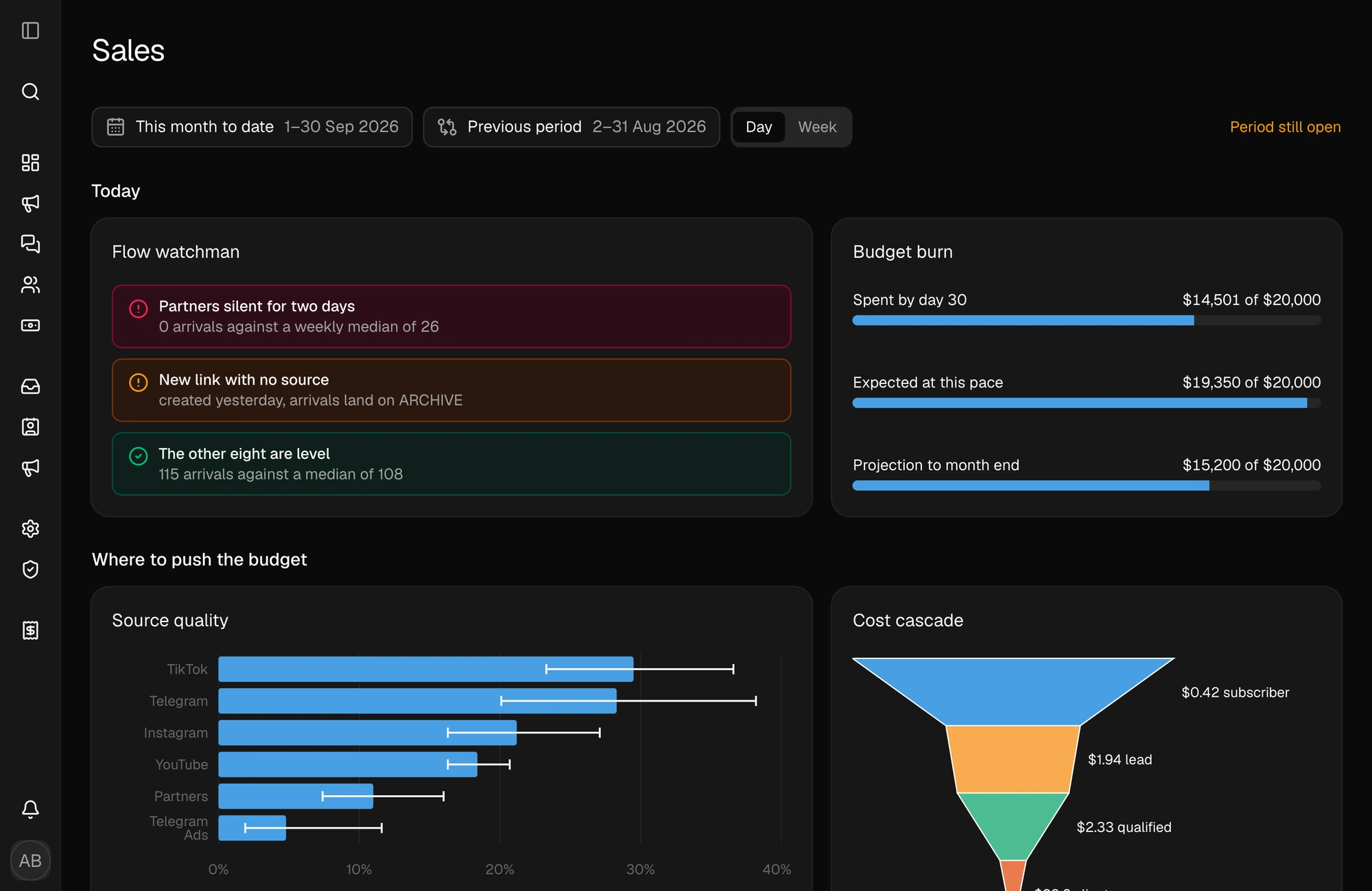1372x891 pixels.
Task: Click the $14,501 of $20,000 value
Action: [x=1251, y=300]
